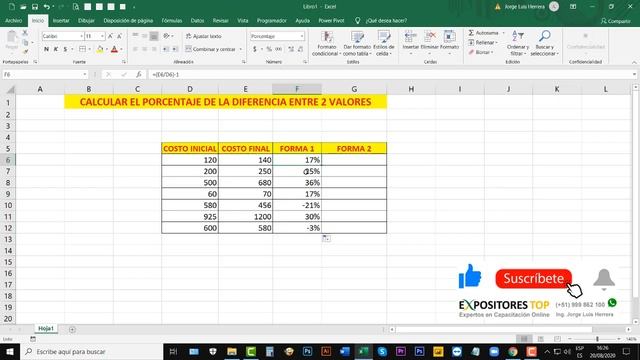Open Formato condicional menu
The height and width of the screenshot is (360, 640).
coord(327,43)
